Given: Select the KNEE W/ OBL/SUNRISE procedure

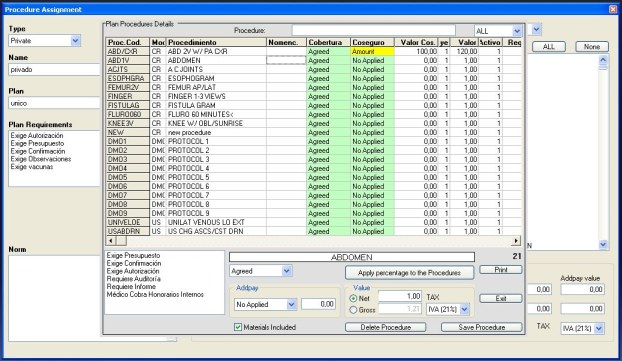Looking at the screenshot, I should [216, 123].
